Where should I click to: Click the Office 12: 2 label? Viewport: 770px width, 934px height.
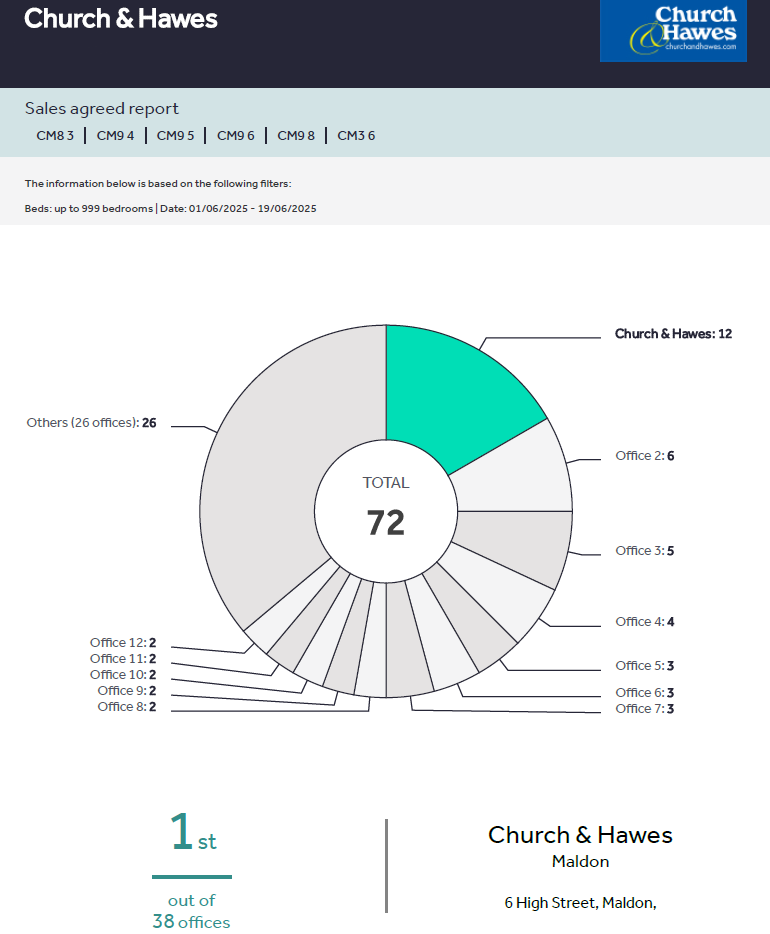click(x=123, y=643)
